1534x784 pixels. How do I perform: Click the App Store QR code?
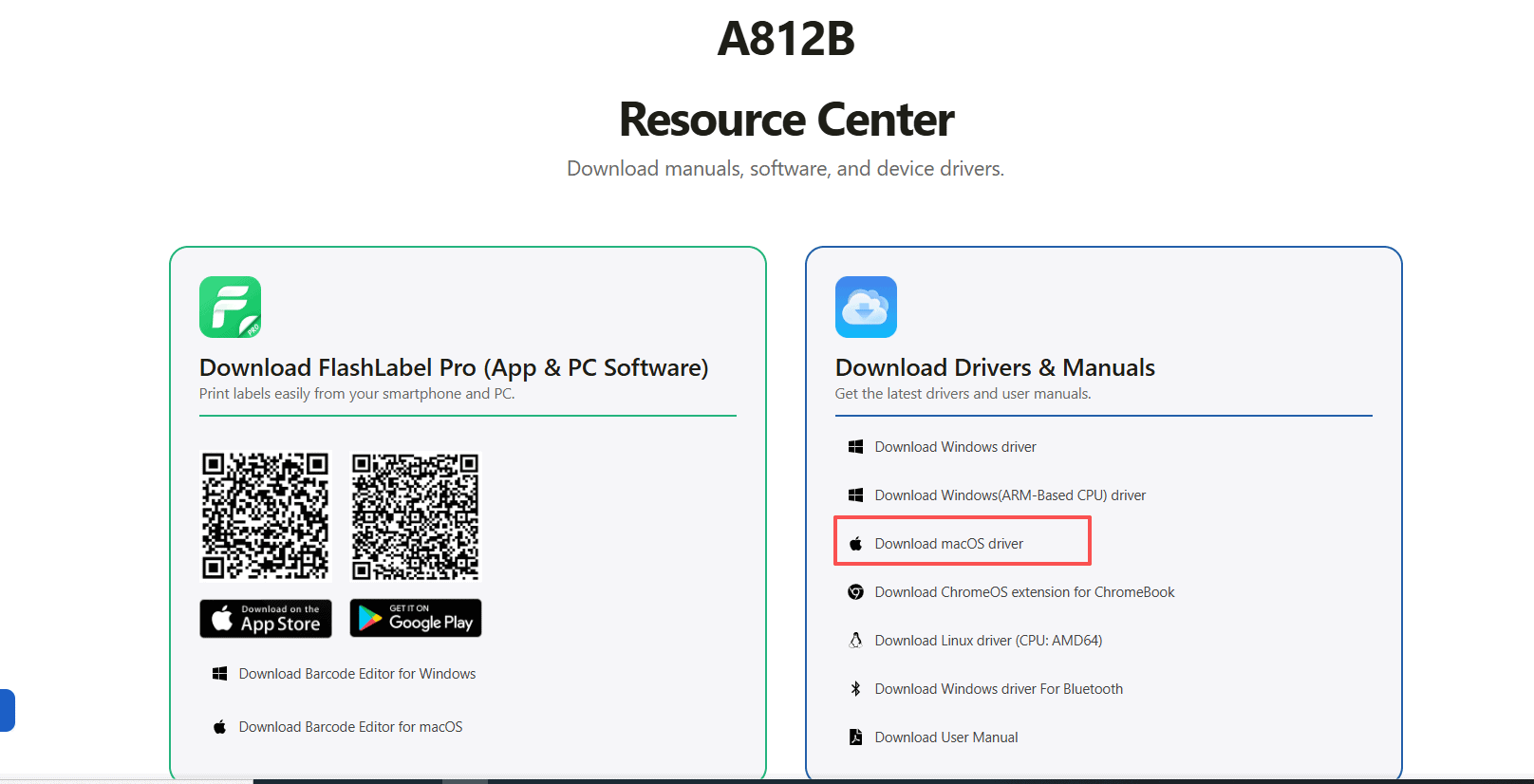(266, 515)
